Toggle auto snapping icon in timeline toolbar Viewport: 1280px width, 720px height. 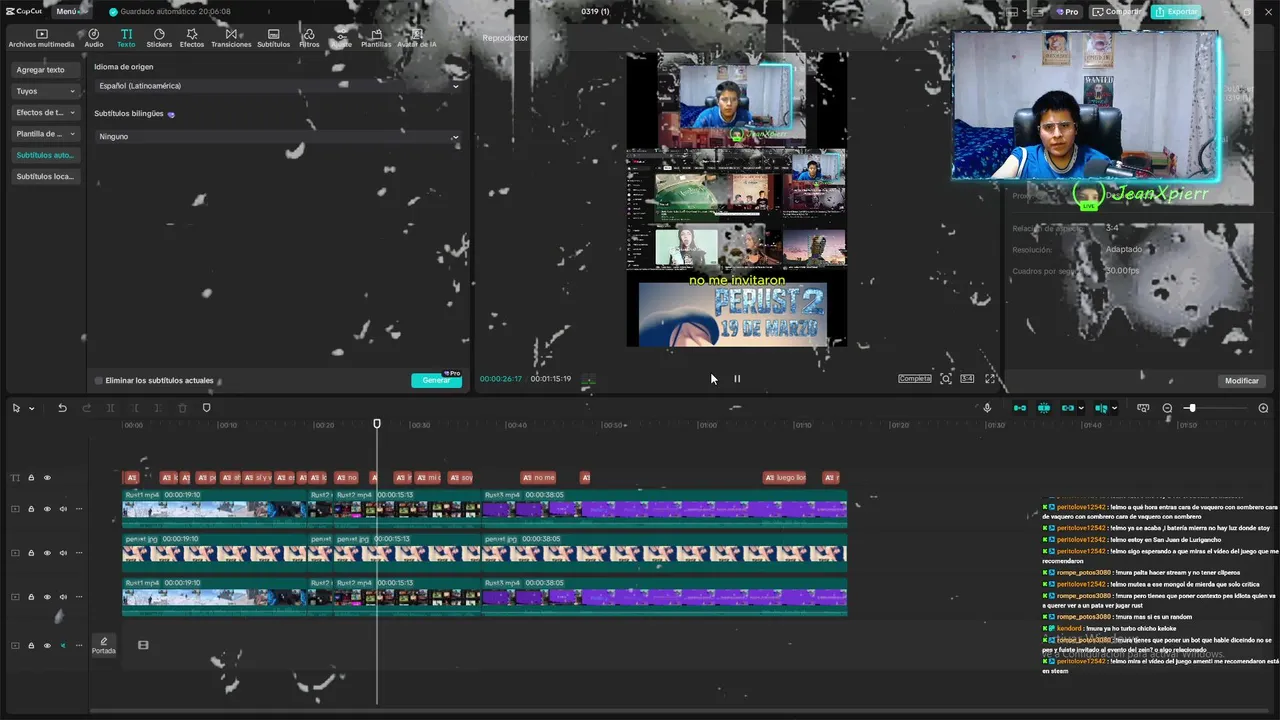tap(1044, 408)
